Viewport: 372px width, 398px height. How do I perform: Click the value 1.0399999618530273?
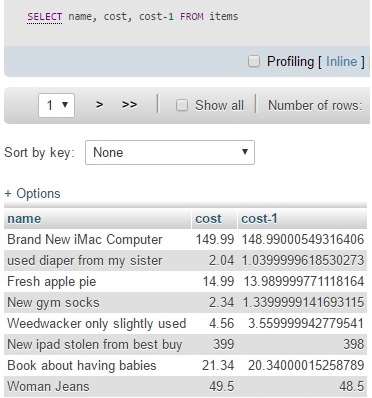(303, 260)
